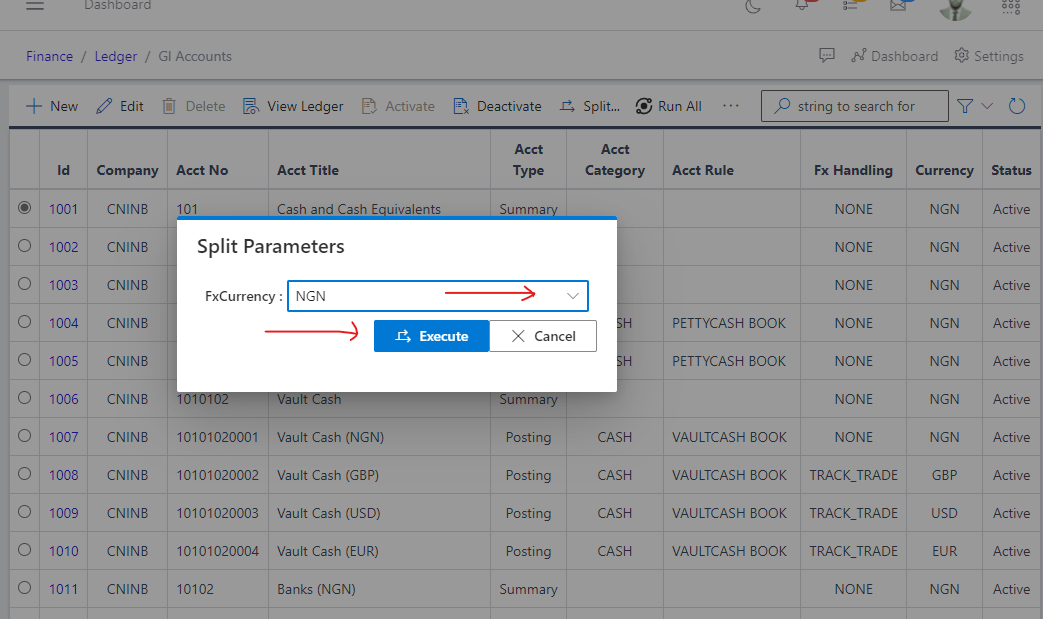
Task: Open the filter dropdown chevron
Action: click(x=987, y=106)
